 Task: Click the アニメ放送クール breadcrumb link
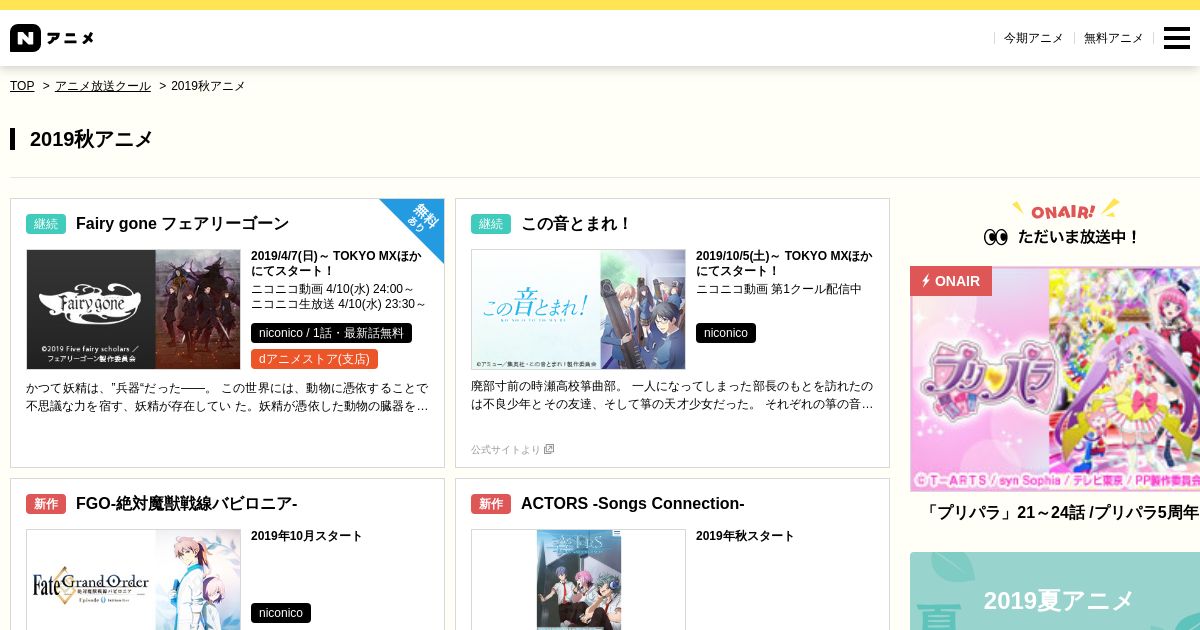point(103,86)
